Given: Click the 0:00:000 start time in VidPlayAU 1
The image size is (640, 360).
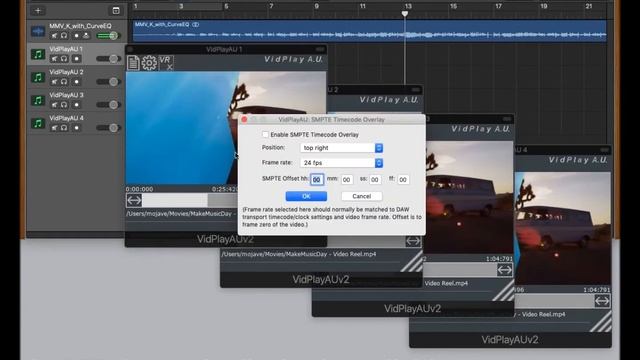Looking at the screenshot, I should tap(140, 189).
